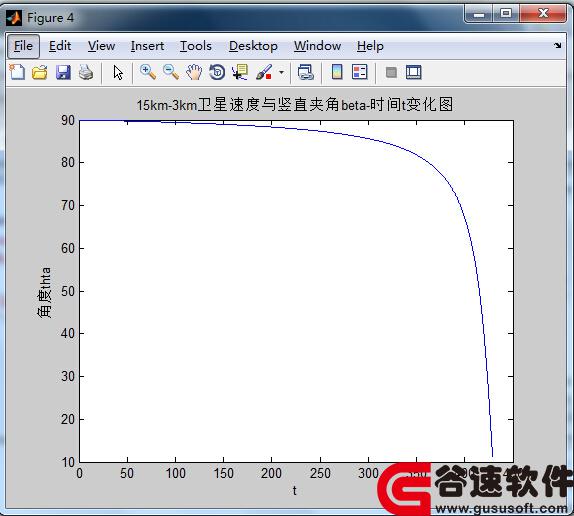
Task: Open the Tools menu
Action: [x=196, y=46]
